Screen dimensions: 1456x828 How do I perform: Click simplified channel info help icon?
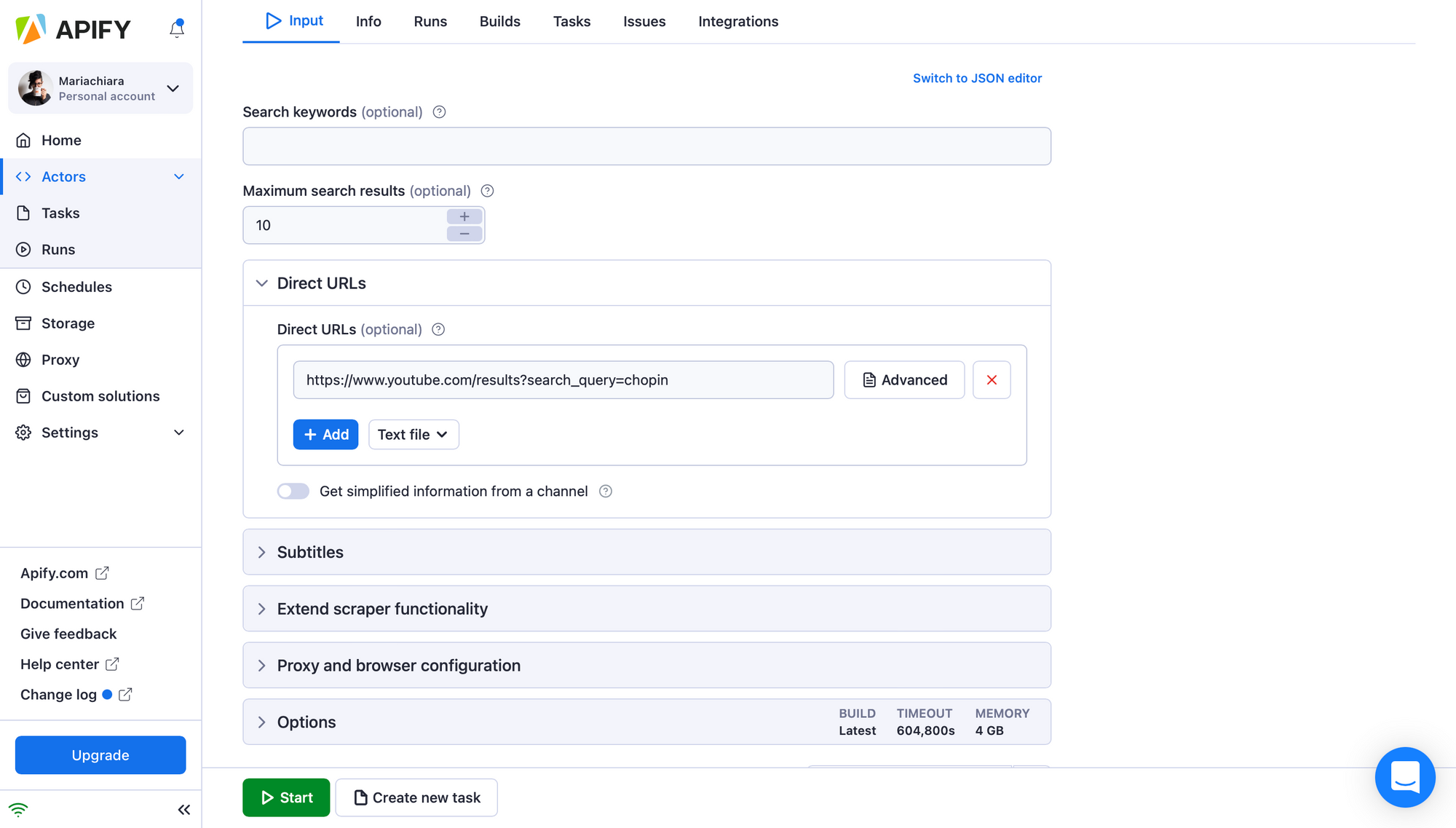pyautogui.click(x=606, y=492)
